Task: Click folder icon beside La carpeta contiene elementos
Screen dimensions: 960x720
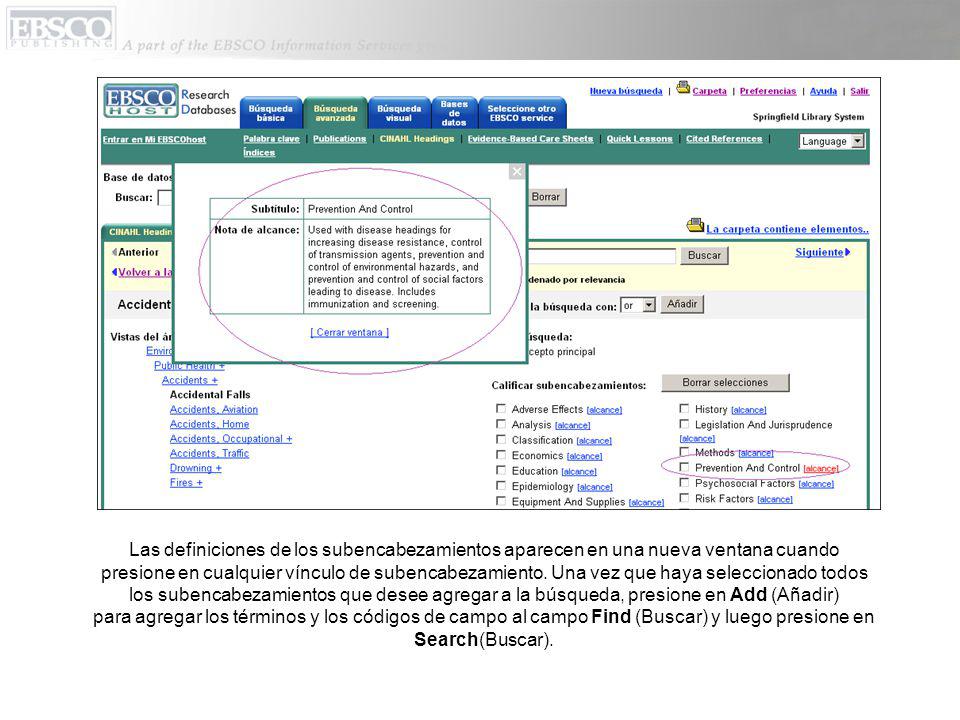Action: [x=695, y=225]
